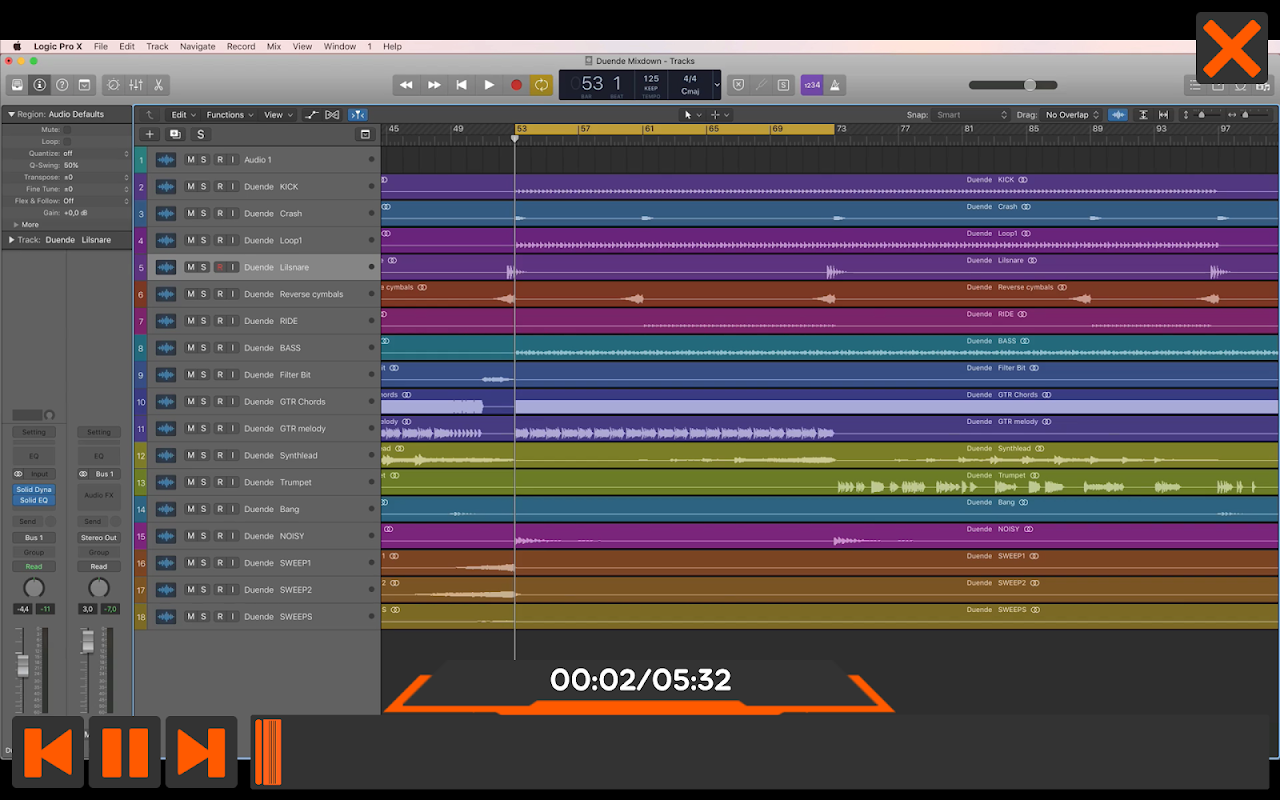The width and height of the screenshot is (1280, 800).
Task: Click the Solid EQ plugin slot
Action: pyautogui.click(x=34, y=500)
